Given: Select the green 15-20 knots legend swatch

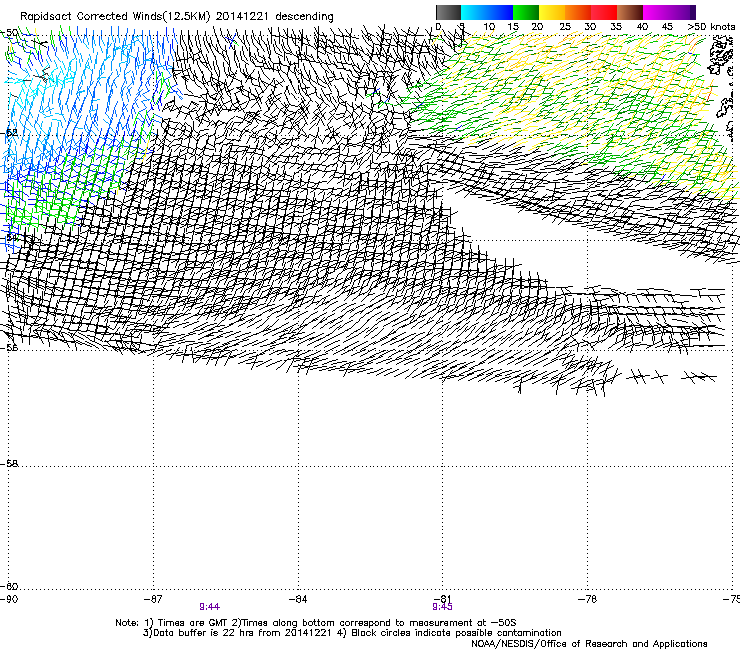Looking at the screenshot, I should [526, 12].
